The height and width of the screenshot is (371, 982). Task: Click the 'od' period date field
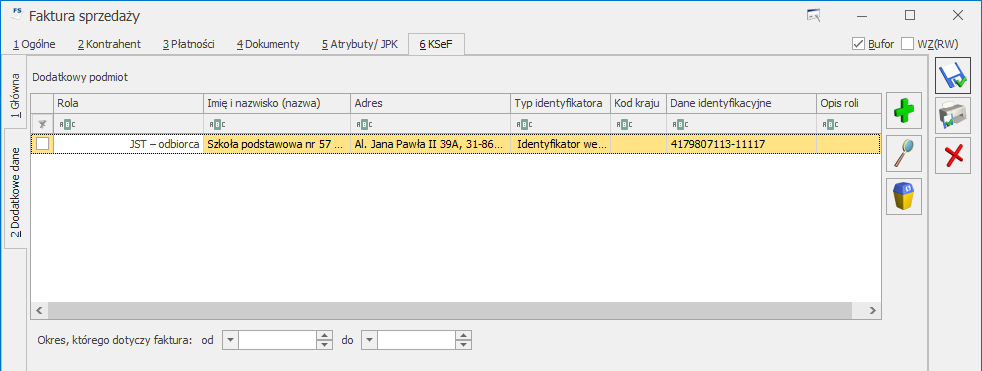point(277,340)
